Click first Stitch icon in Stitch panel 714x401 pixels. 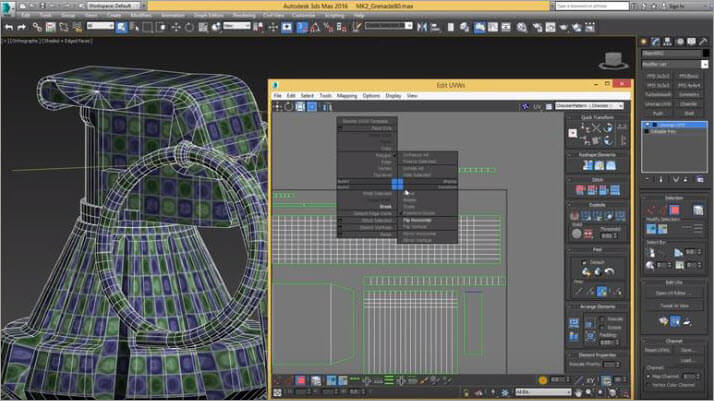click(580, 190)
